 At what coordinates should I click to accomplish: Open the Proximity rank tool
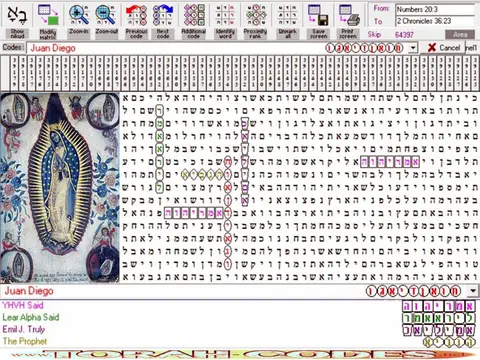pos(255,21)
